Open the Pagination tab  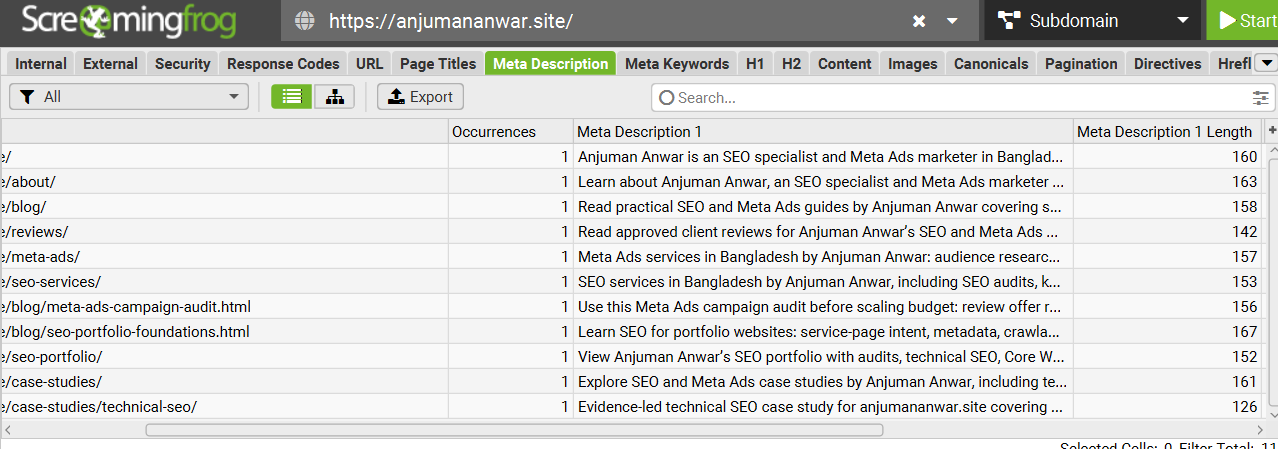(1081, 63)
